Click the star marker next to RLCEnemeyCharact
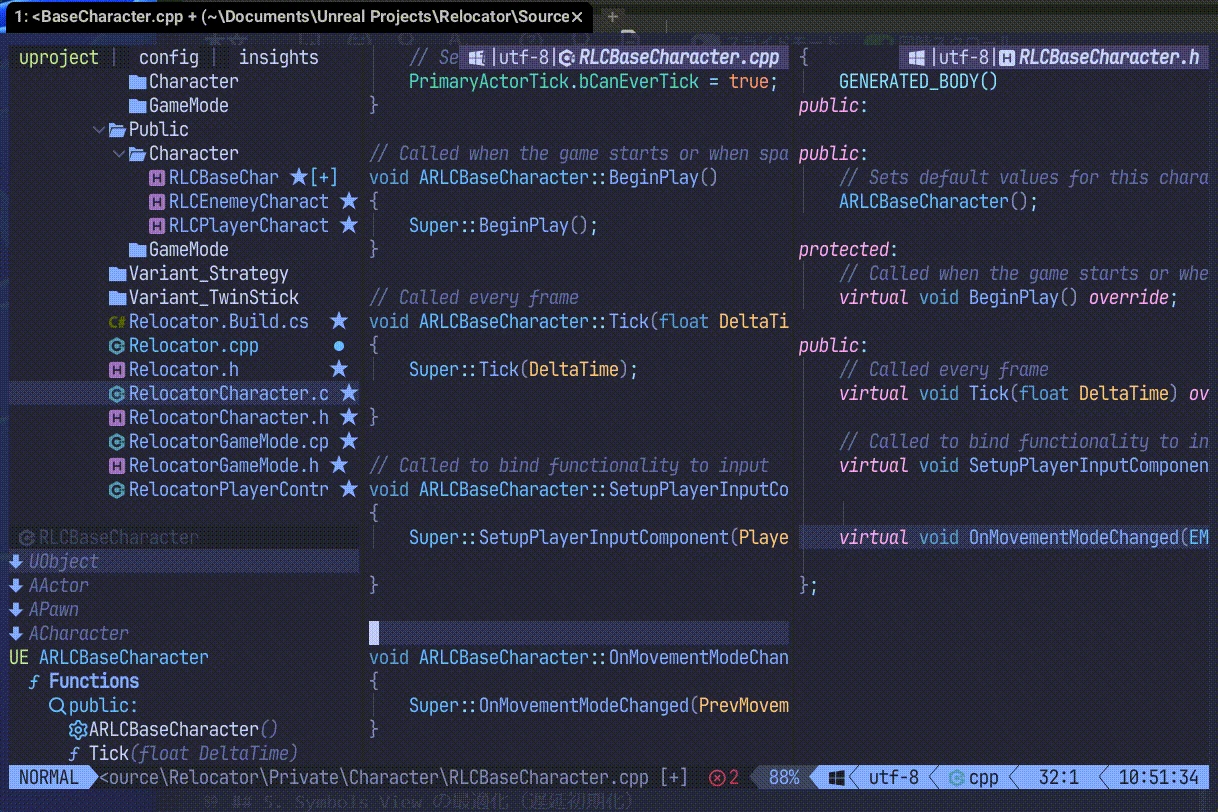The width and height of the screenshot is (1218, 812). pos(348,201)
